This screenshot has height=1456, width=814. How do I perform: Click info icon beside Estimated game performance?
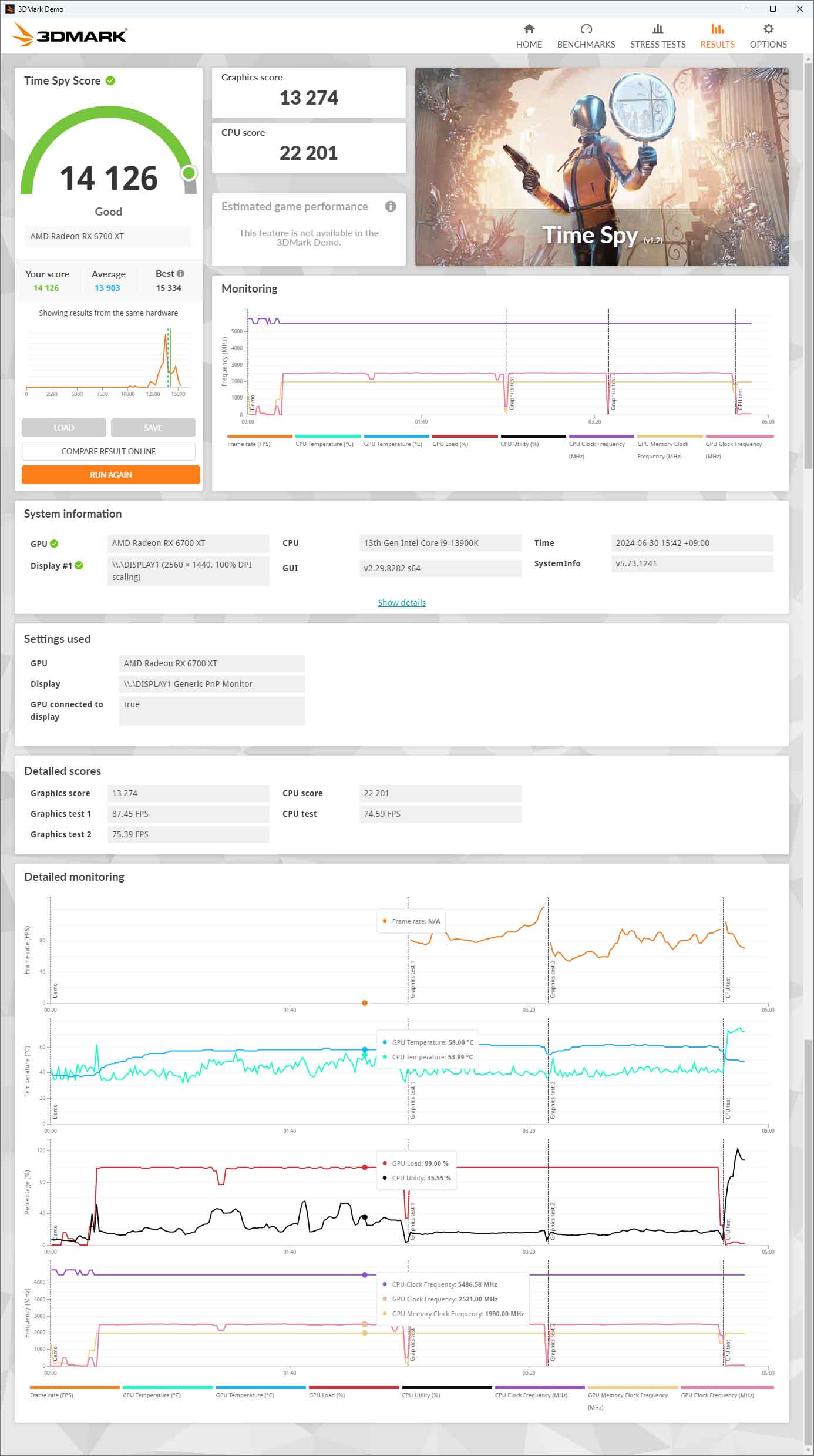(x=391, y=206)
